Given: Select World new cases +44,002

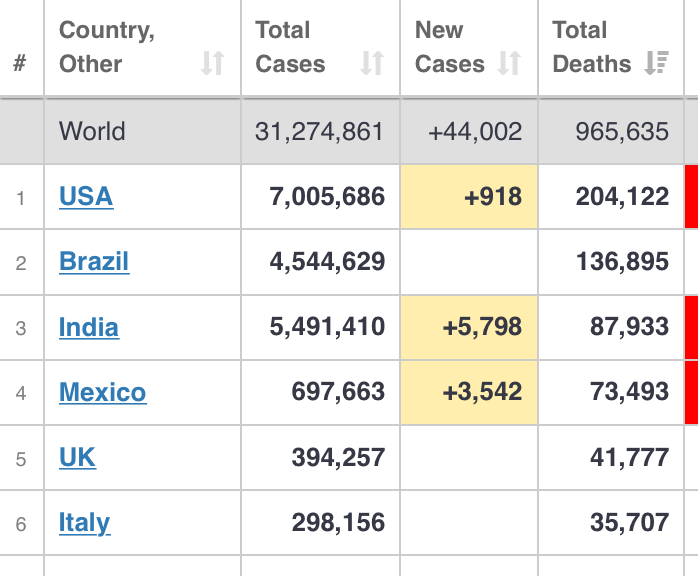Looking at the screenshot, I should point(475,132).
